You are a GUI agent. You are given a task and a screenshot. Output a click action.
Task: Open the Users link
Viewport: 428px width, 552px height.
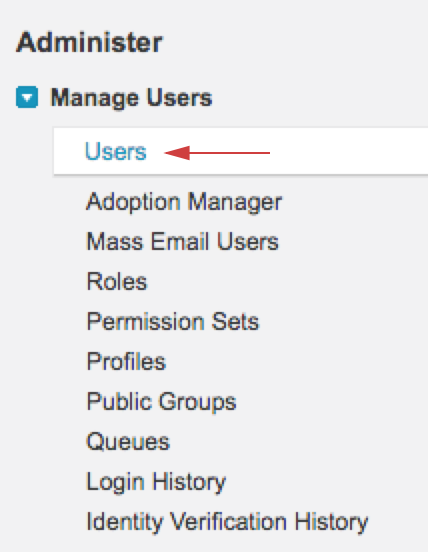coord(116,152)
